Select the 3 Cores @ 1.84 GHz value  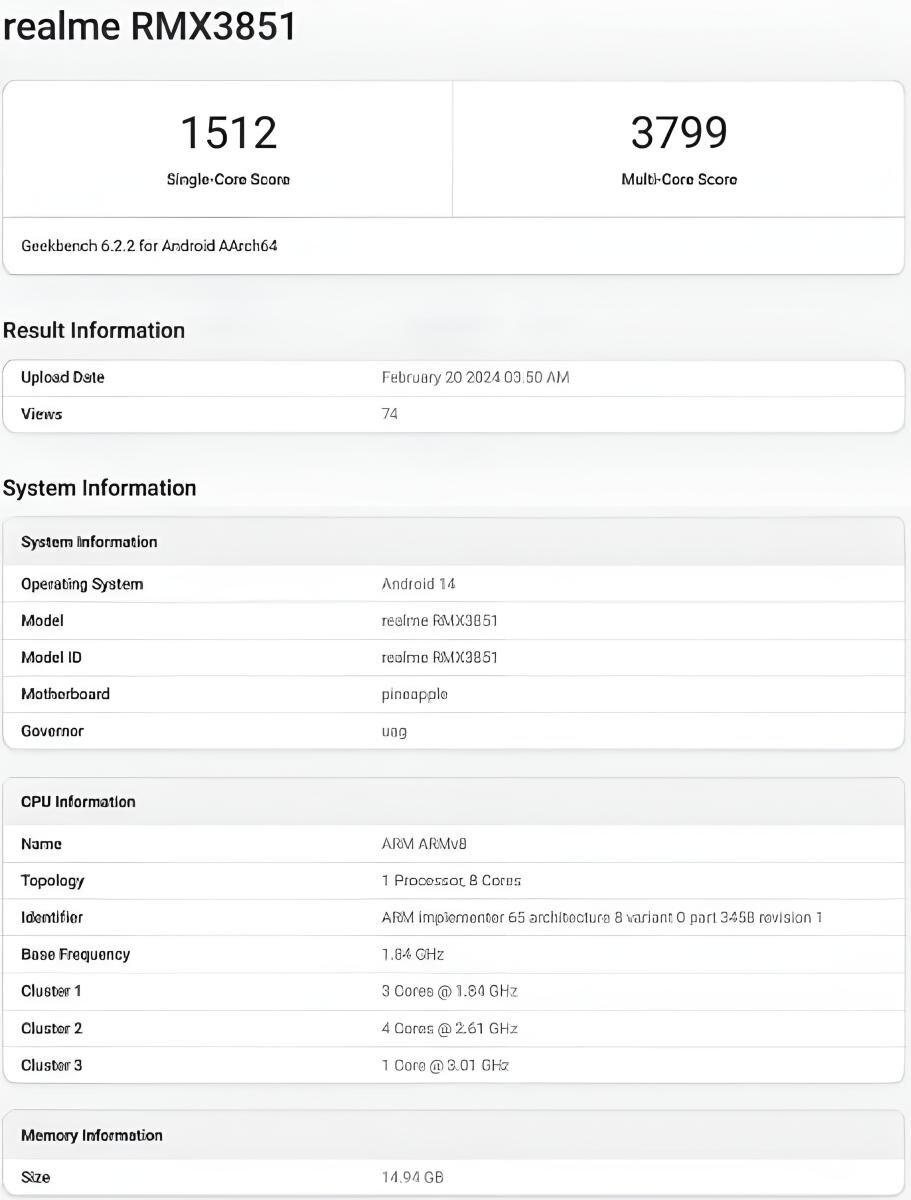[450, 991]
